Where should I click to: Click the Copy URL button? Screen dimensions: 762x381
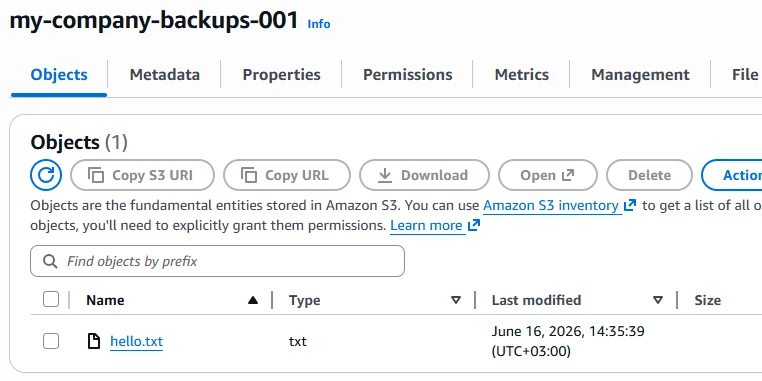[287, 175]
